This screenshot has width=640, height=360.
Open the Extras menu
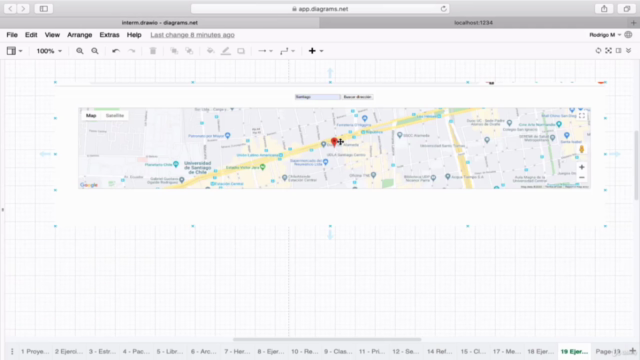109,35
